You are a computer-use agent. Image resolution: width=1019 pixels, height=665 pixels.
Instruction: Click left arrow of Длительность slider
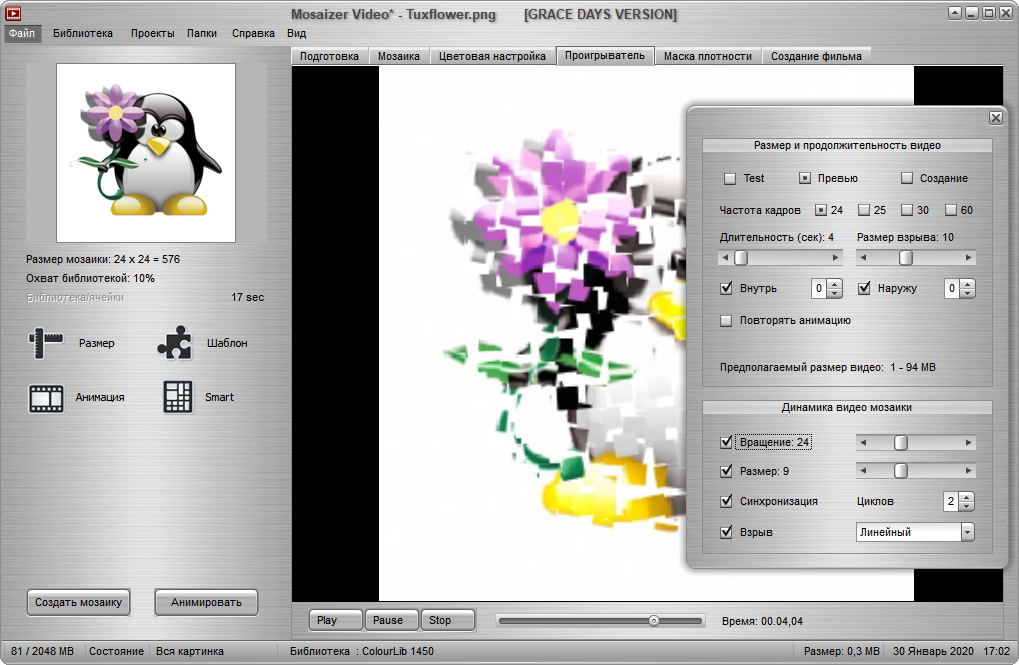tap(725, 258)
